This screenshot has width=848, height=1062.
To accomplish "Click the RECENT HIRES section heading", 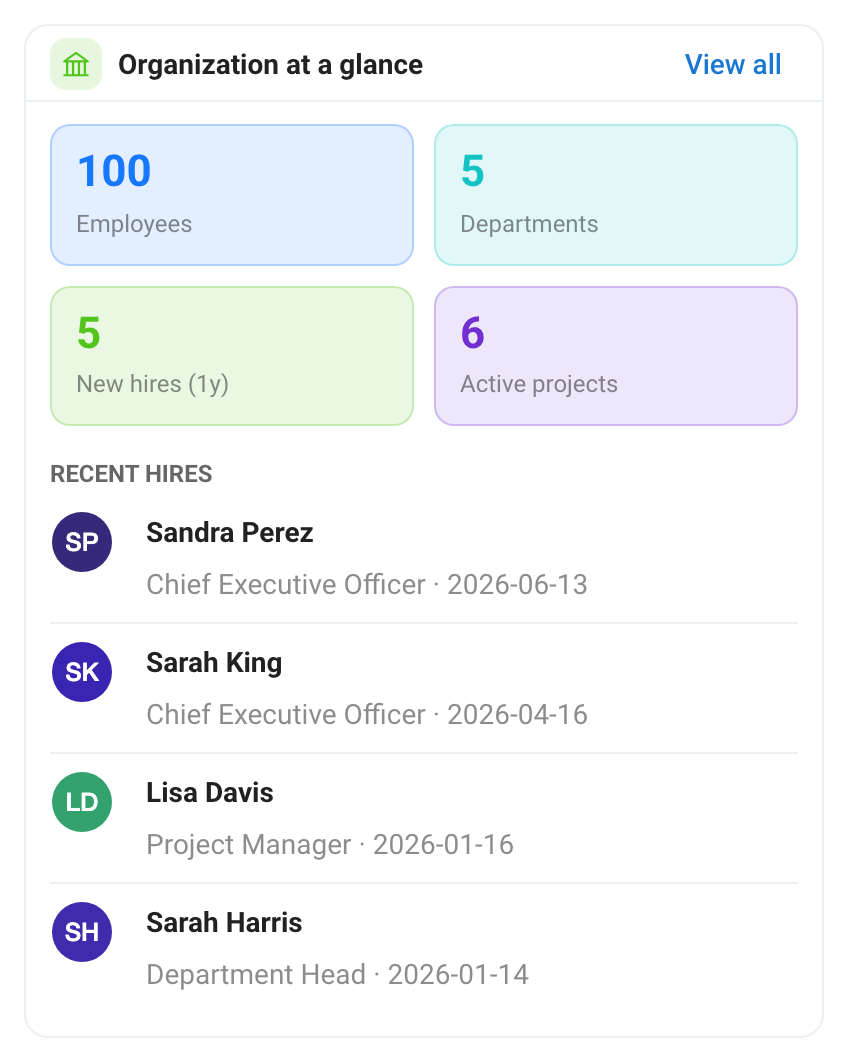I will click(x=131, y=474).
